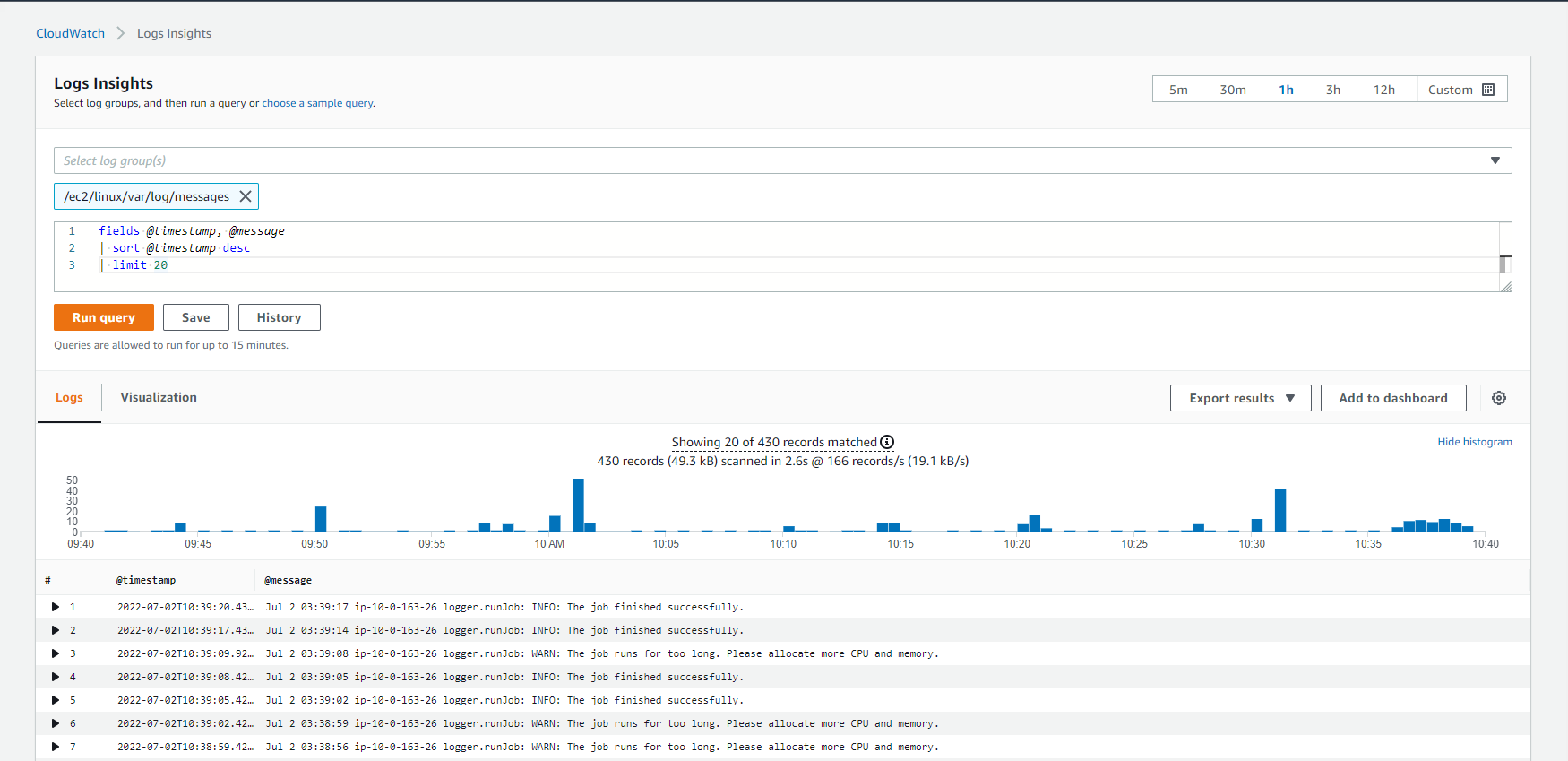Expand log row 7
This screenshot has height=761, width=1568.
(56, 747)
